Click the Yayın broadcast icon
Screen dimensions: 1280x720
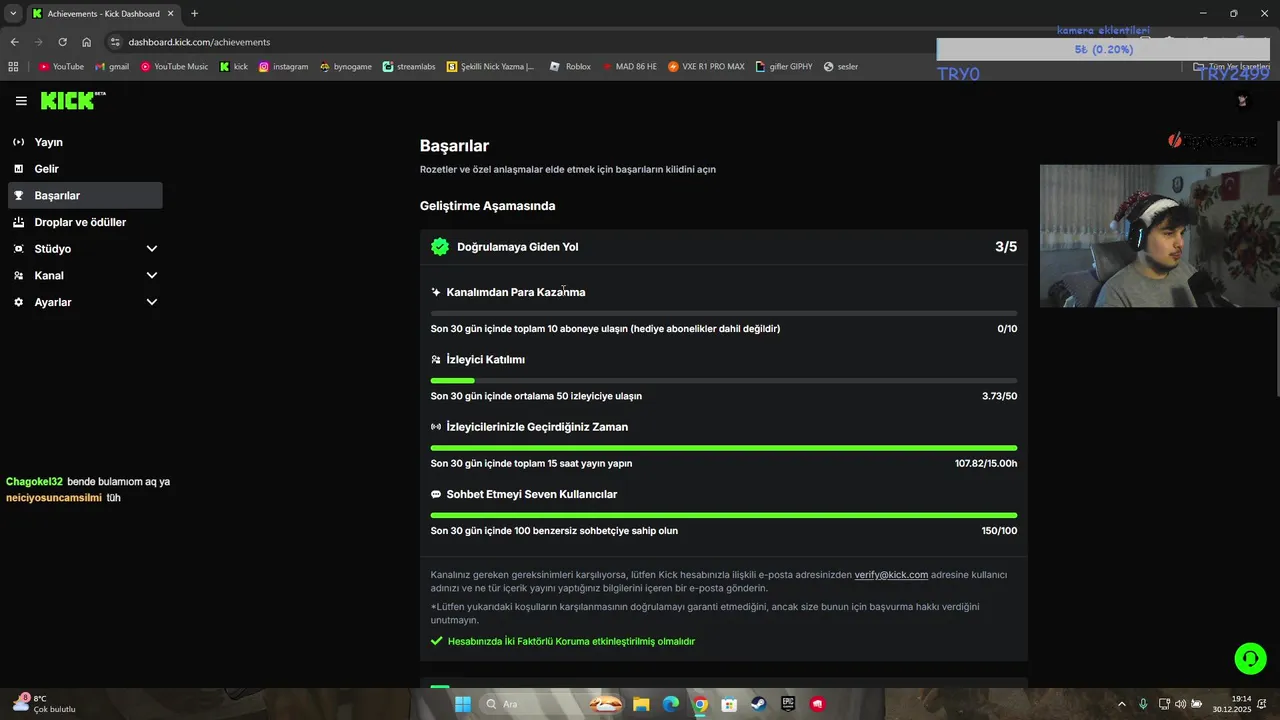click(x=19, y=142)
